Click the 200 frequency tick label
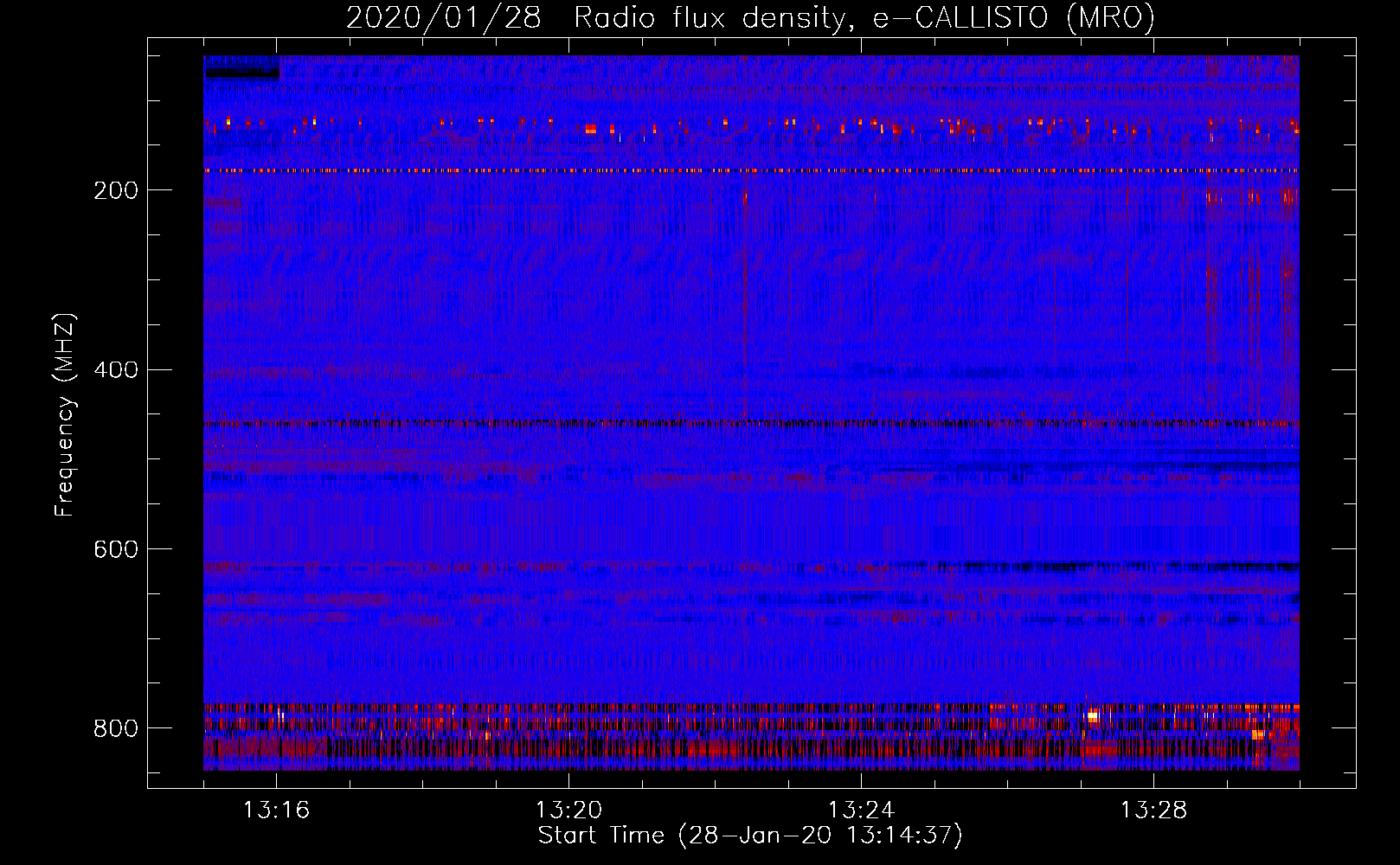 pos(115,190)
